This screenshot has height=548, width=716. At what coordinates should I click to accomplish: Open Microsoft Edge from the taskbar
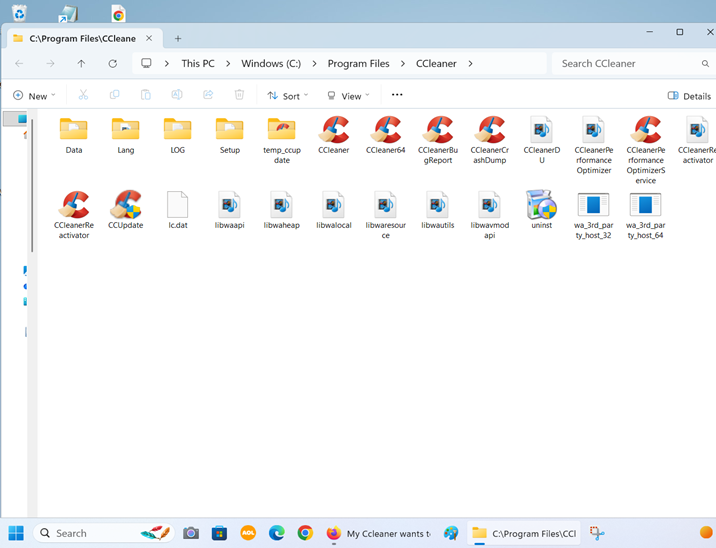click(x=277, y=533)
